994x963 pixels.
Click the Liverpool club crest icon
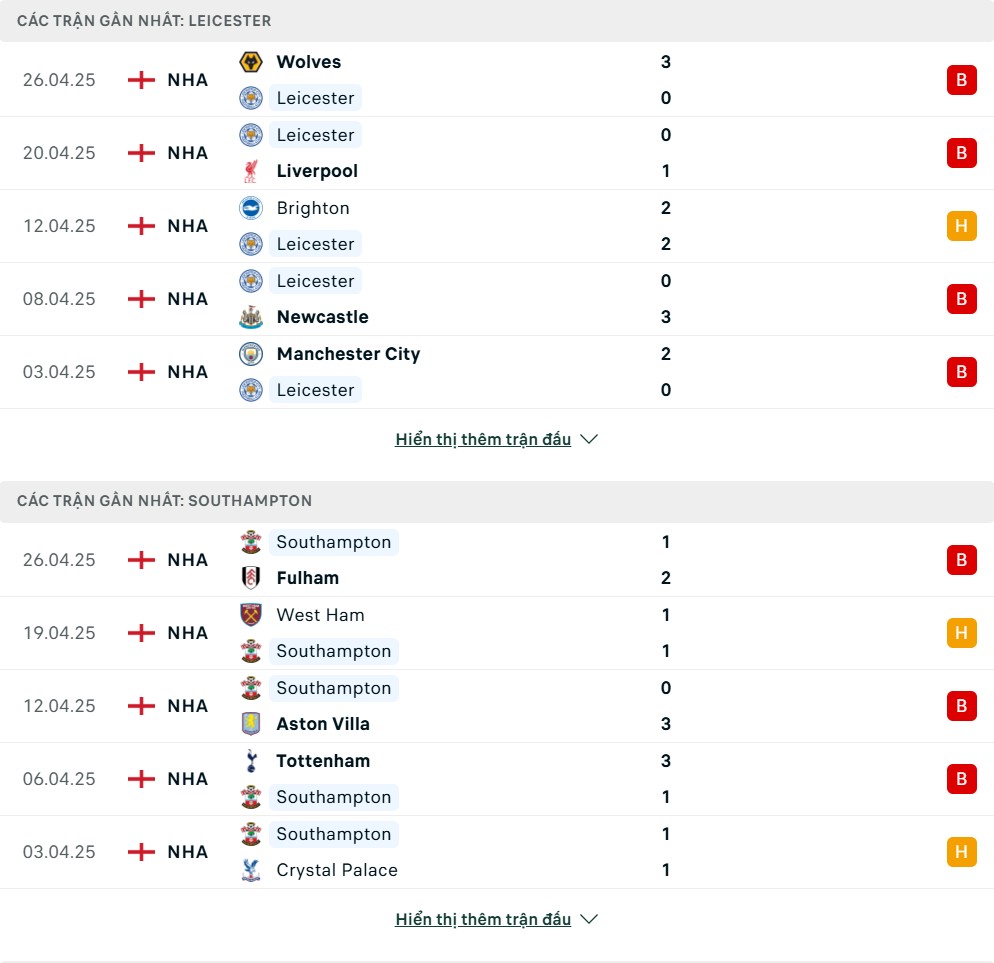pyautogui.click(x=251, y=171)
